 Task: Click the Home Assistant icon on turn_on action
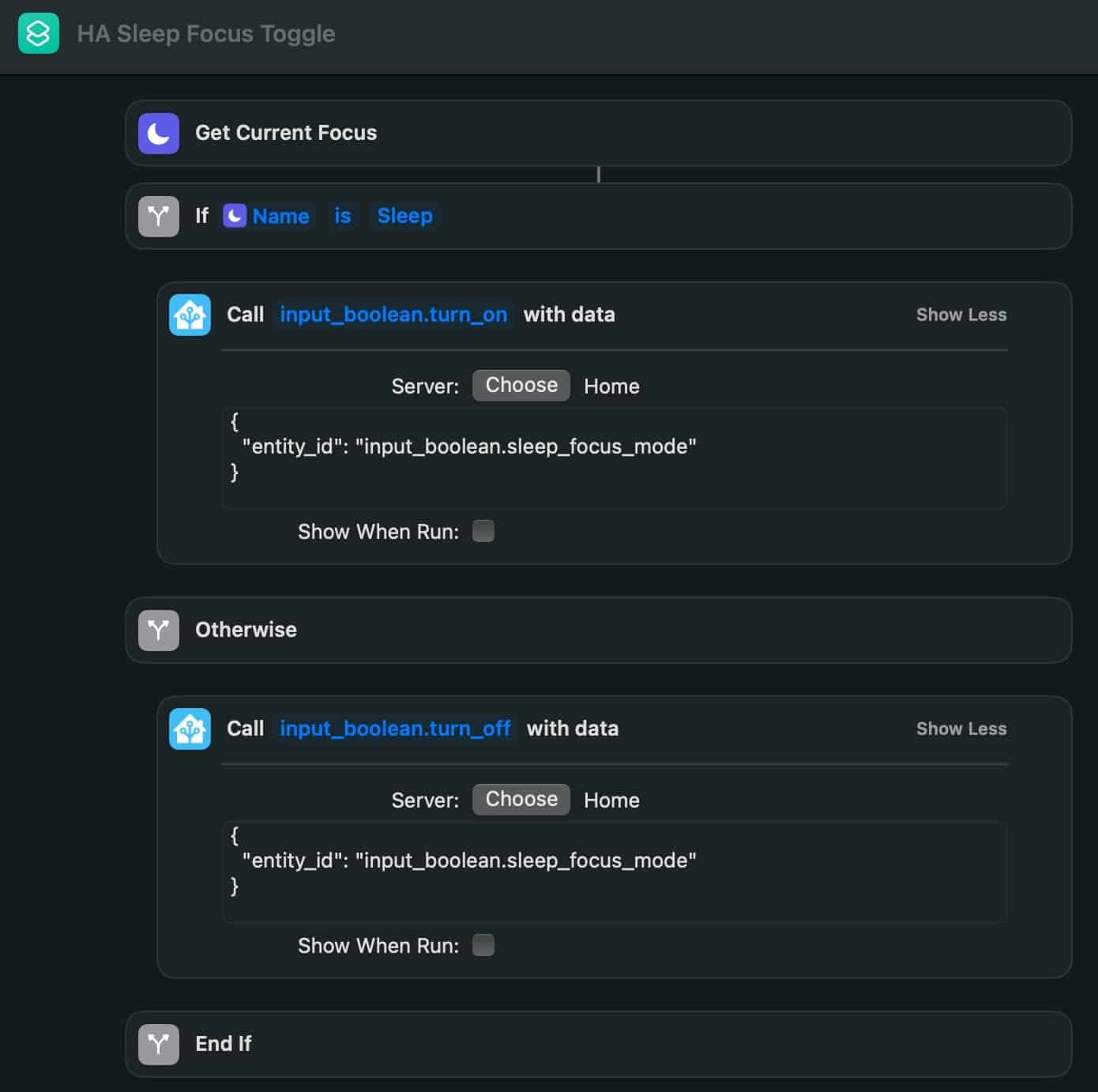click(190, 314)
